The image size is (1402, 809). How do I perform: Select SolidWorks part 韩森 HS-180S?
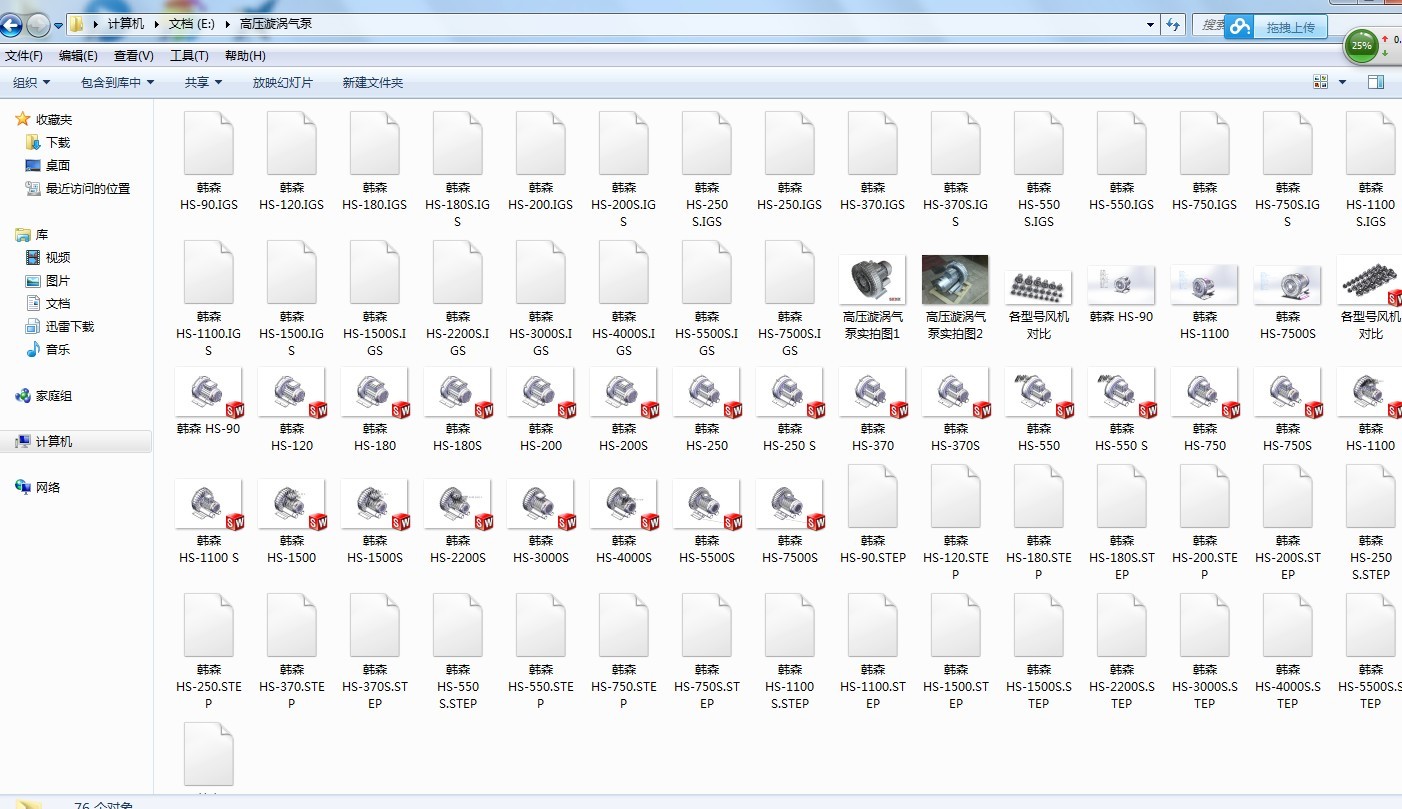tap(458, 410)
